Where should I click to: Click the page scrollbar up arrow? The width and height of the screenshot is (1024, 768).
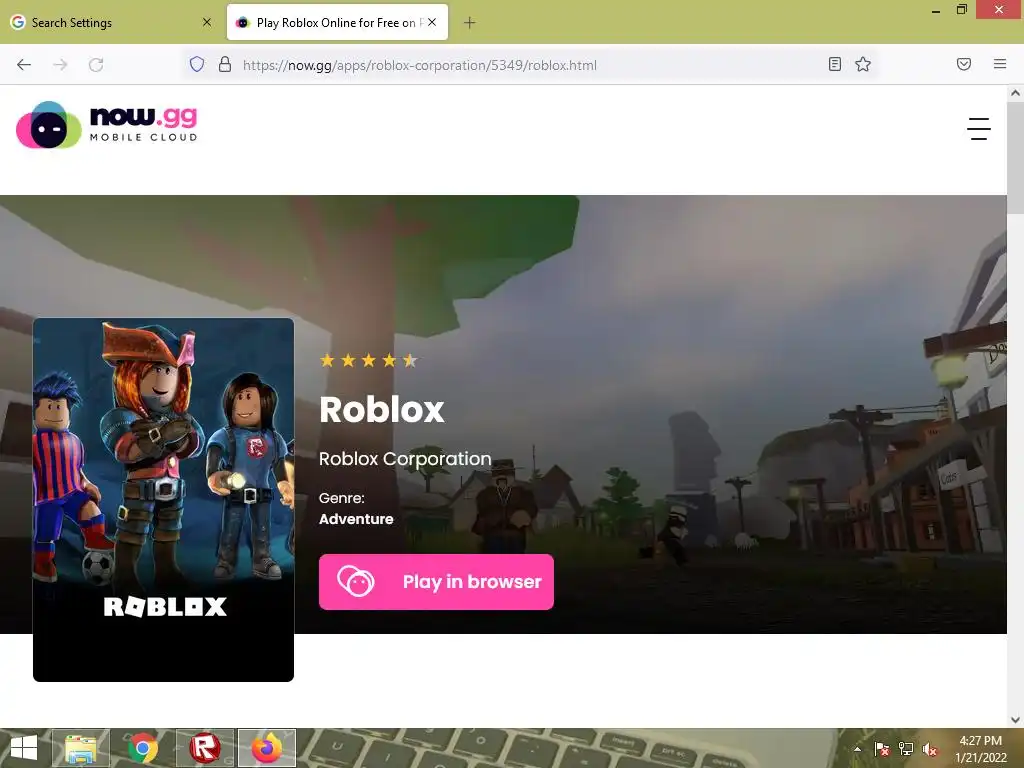[x=1016, y=93]
